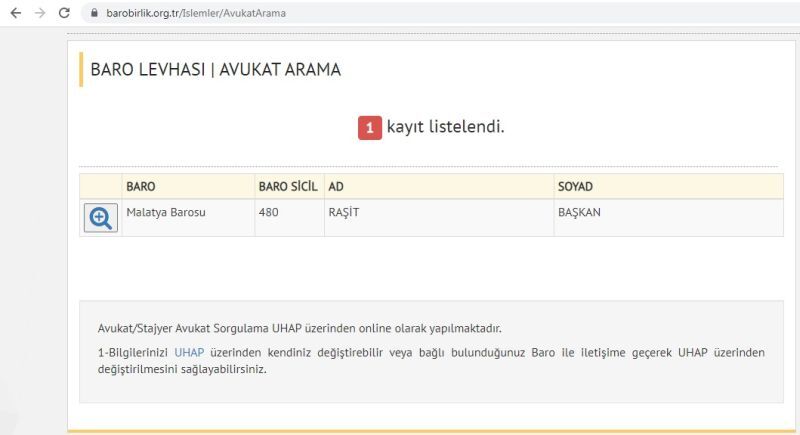This screenshot has height=435, width=800.
Task: Click the BARO SİCİL column header
Action: [289, 186]
